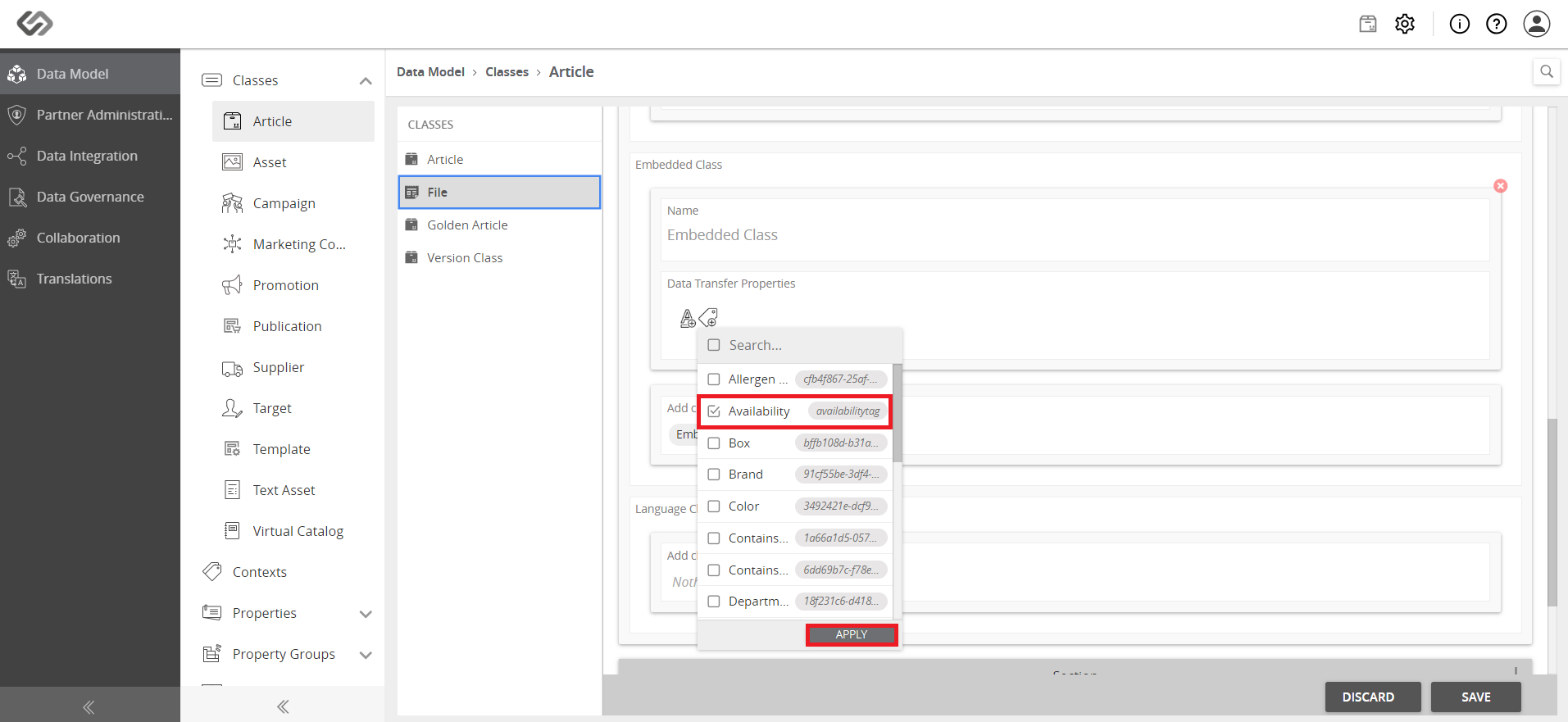Click the Collaboration gears icon

point(17,238)
